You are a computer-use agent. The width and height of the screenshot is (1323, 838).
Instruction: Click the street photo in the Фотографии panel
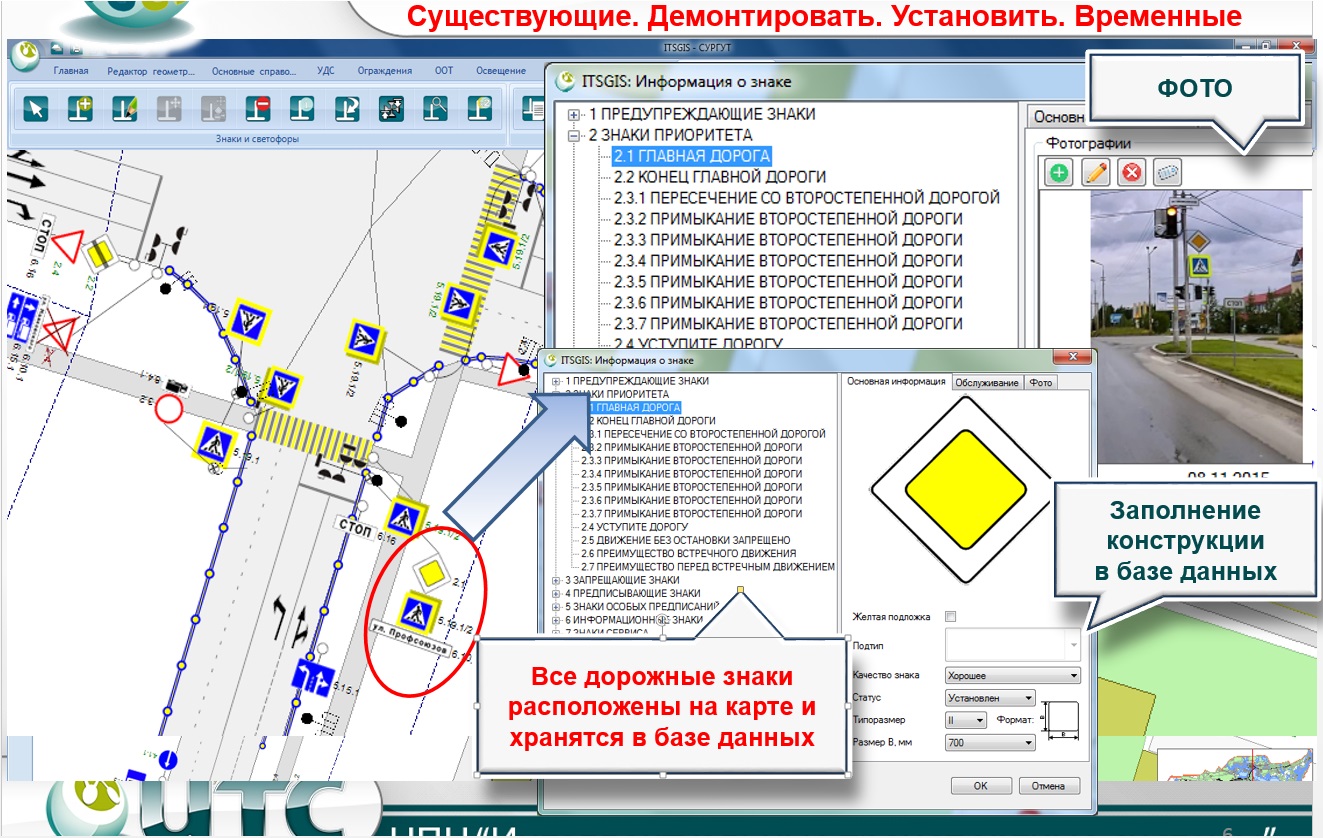coord(1197,327)
